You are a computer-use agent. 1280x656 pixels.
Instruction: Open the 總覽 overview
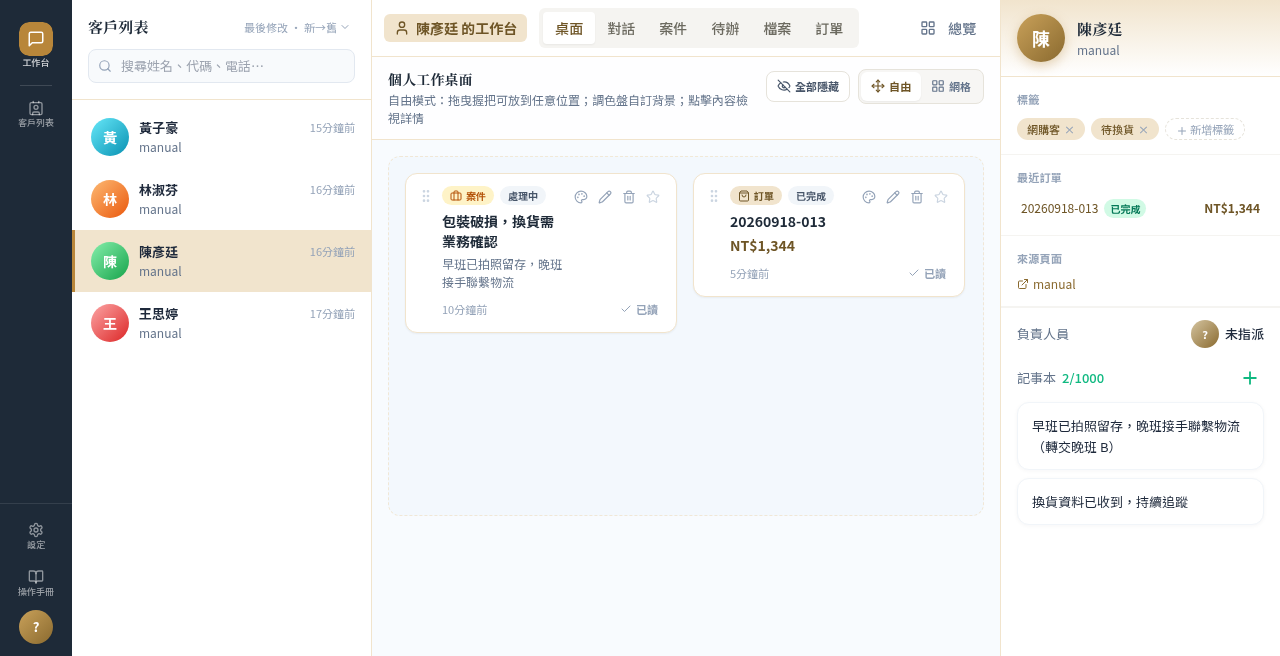point(948,28)
